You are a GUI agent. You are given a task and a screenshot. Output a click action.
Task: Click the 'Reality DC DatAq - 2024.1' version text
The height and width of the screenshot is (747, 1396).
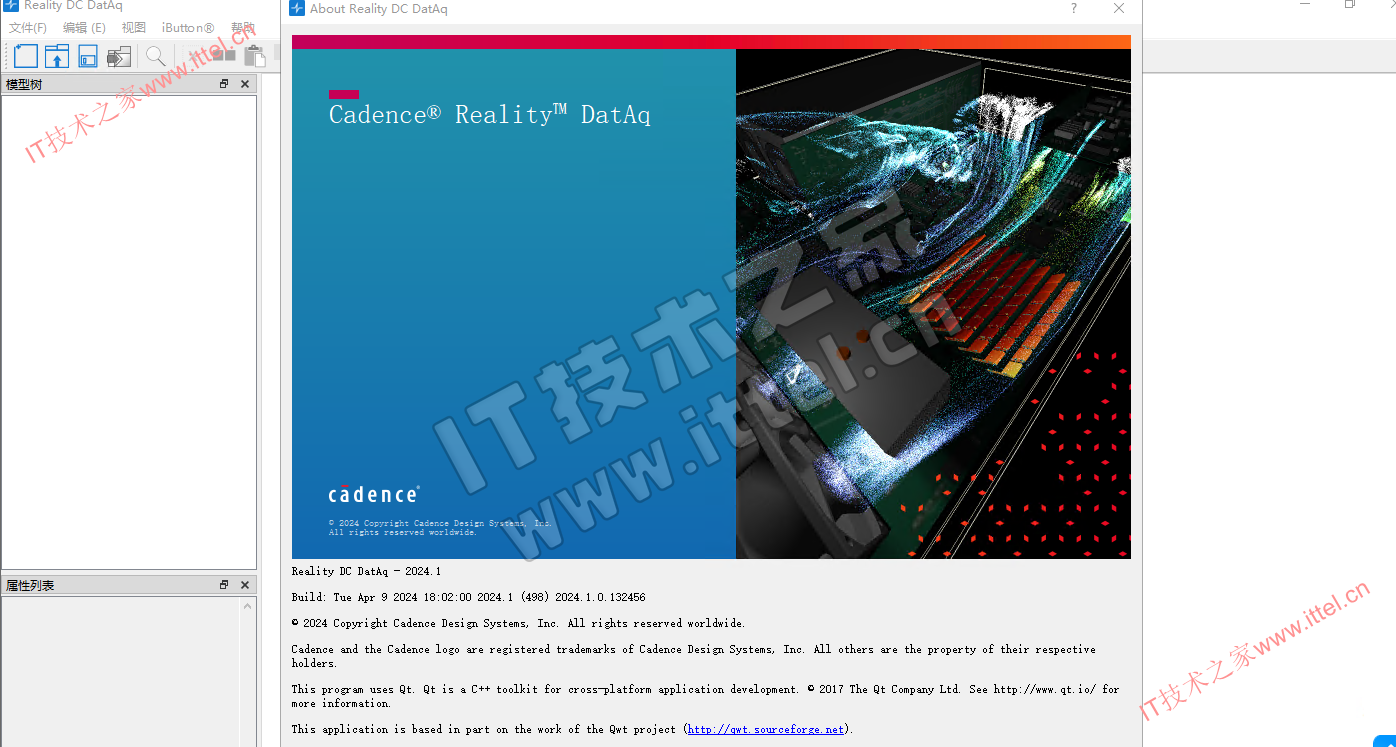click(x=366, y=572)
